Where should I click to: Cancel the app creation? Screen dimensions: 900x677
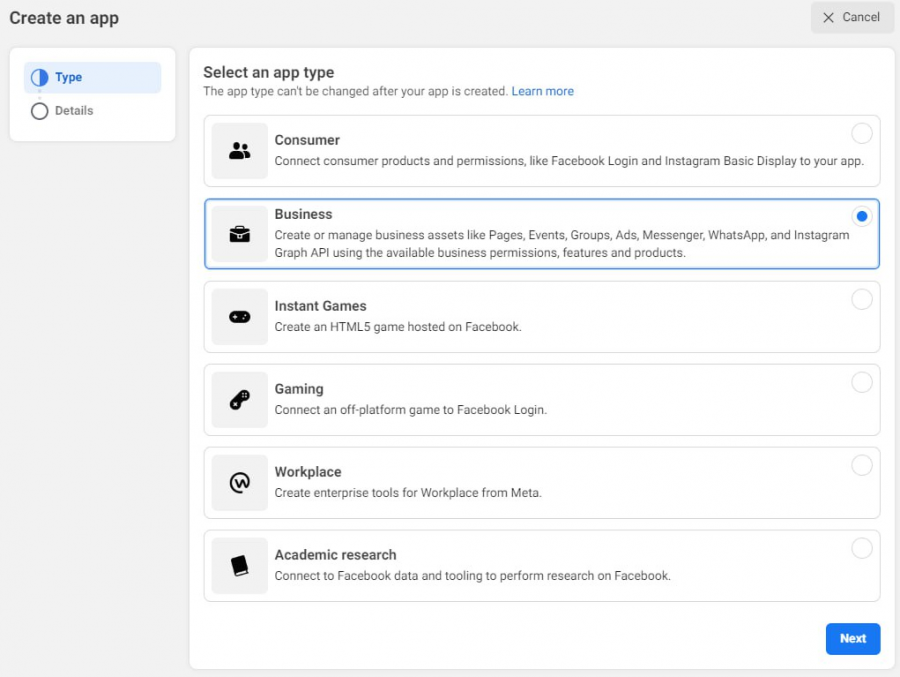(x=852, y=17)
